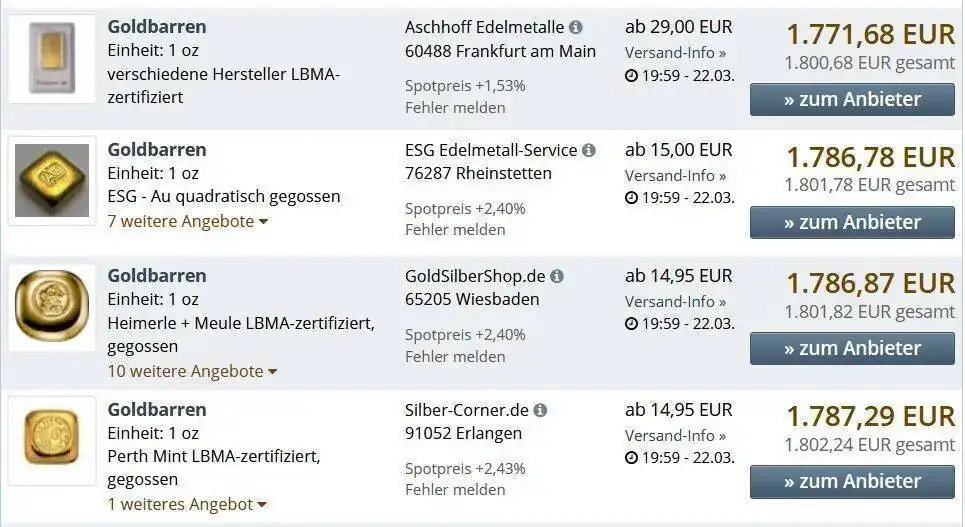Screen dimensions: 965x527
Task: Show "1 weiteres Angebot" dropdown
Action: point(187,504)
